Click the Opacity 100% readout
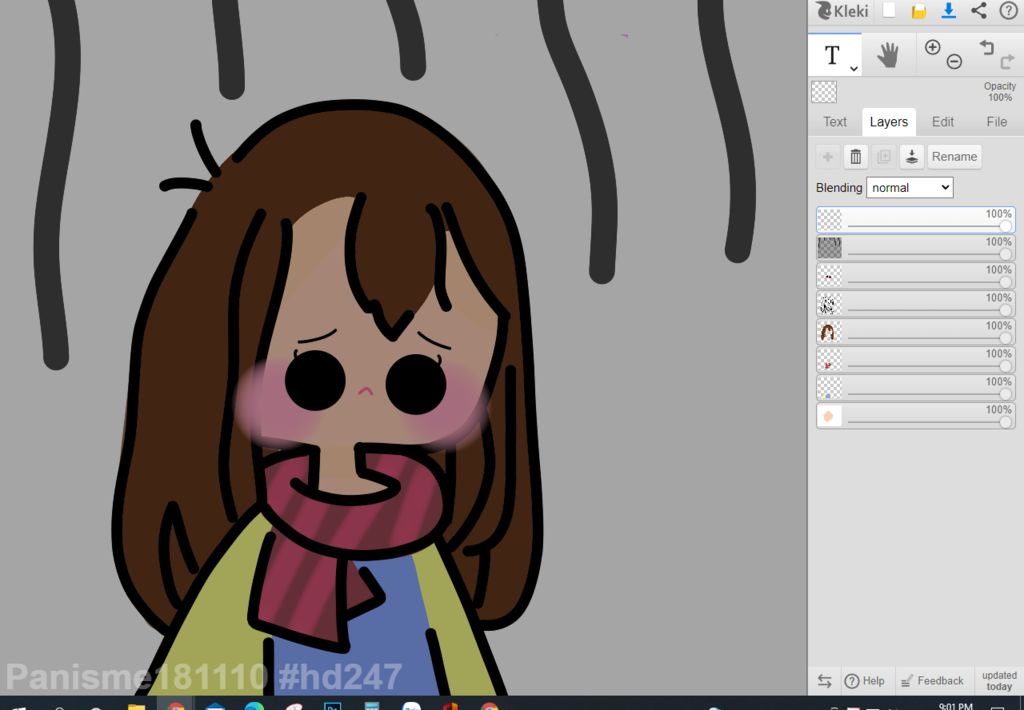 click(x=1000, y=91)
